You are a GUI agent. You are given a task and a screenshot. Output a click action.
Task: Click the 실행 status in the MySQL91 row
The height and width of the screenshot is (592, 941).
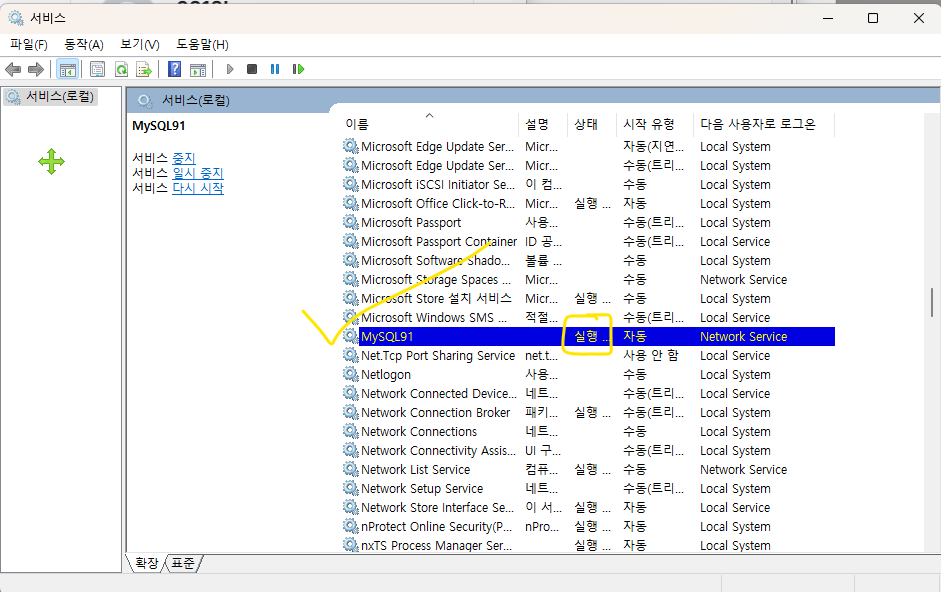pos(592,336)
